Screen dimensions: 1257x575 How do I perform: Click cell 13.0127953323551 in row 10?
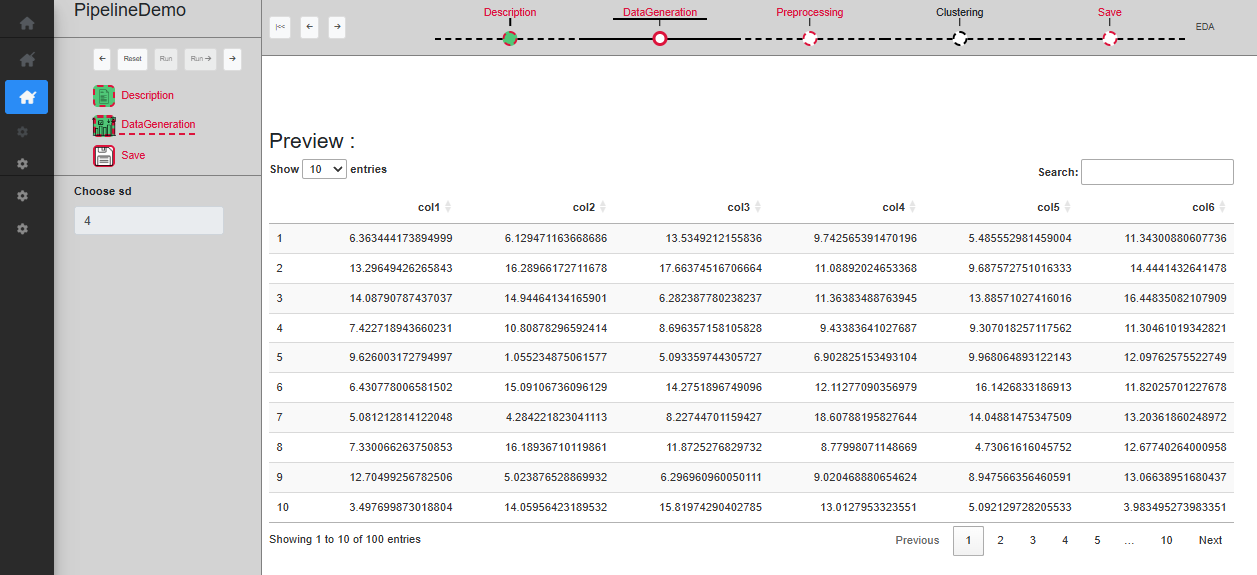(869, 508)
